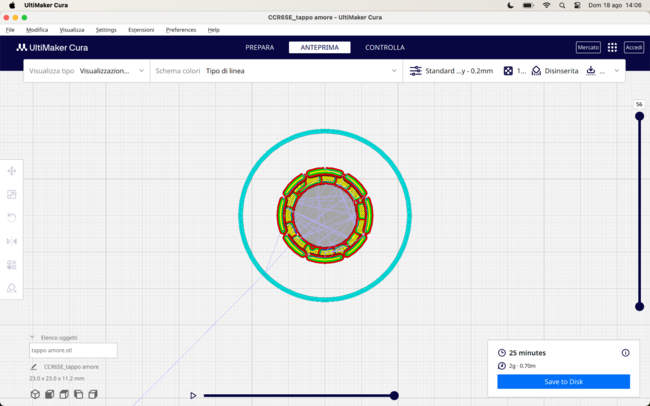The height and width of the screenshot is (406, 650).
Task: Expand the print settings panel chevron
Action: pos(616,71)
